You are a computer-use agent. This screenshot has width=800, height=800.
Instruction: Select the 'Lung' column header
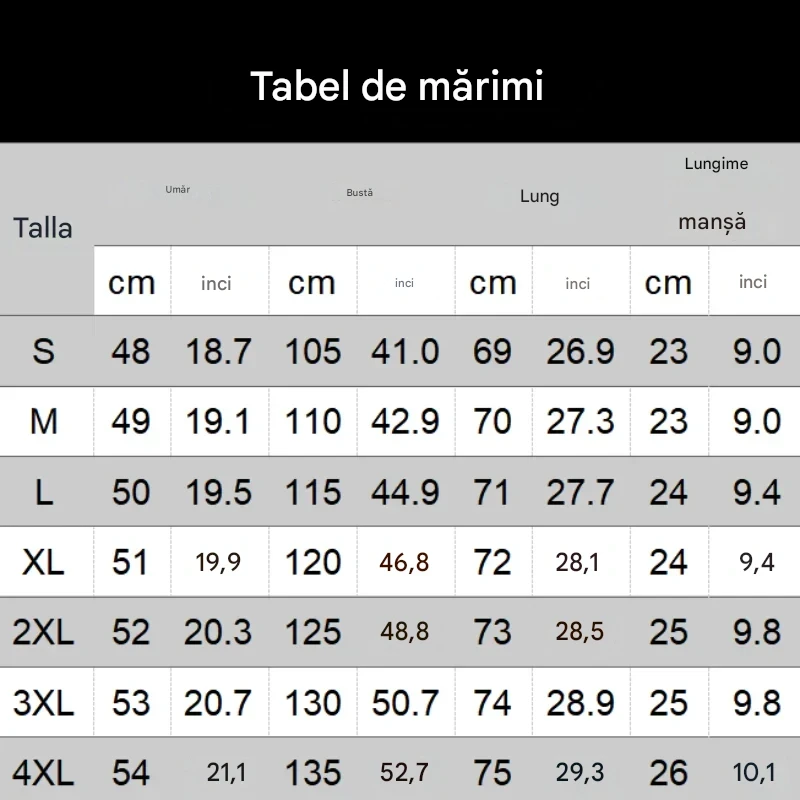click(x=539, y=196)
